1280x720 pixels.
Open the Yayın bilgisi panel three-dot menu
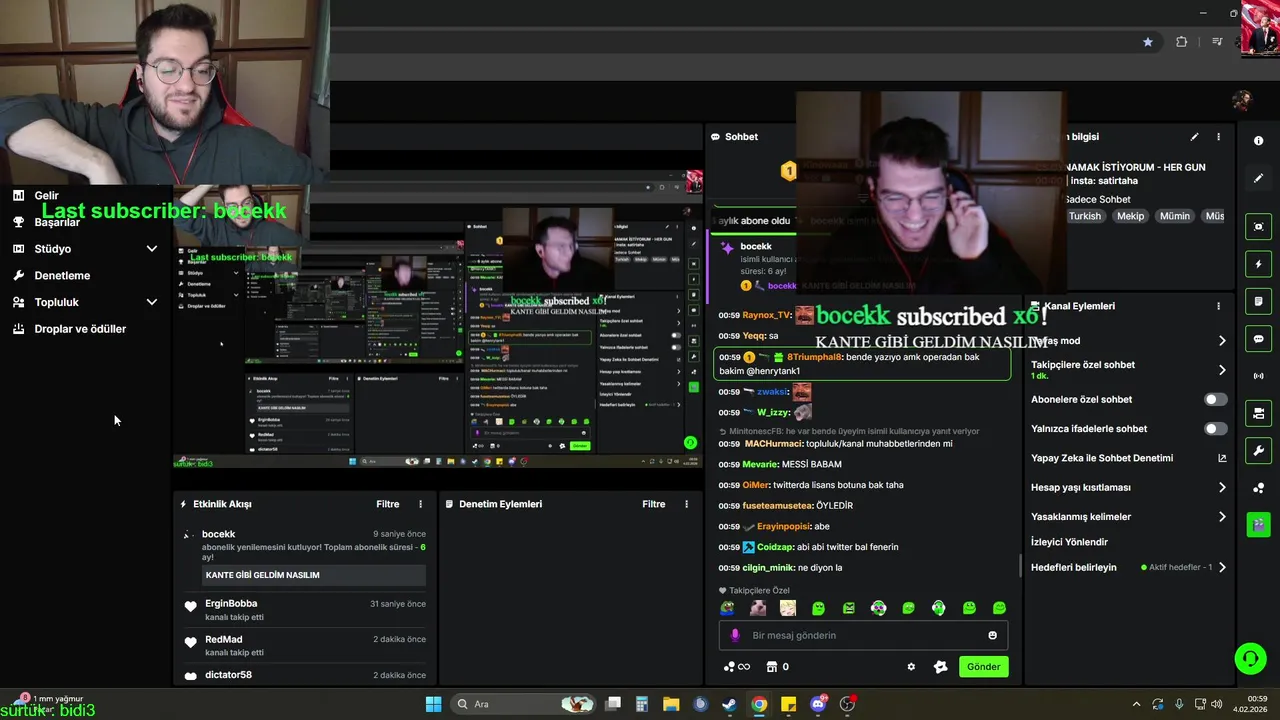tap(1218, 137)
